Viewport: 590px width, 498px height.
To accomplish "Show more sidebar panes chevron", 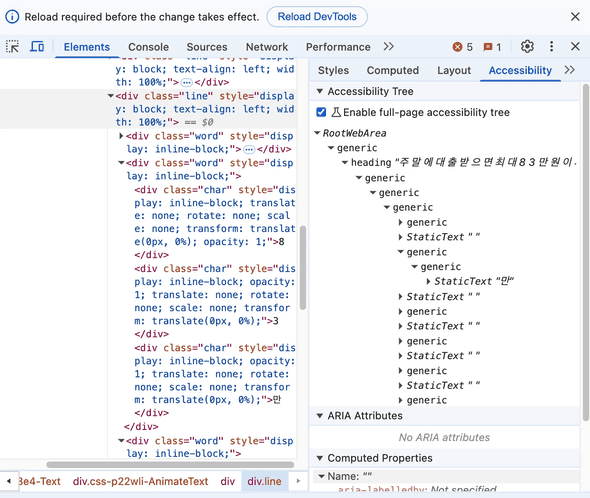I will click(570, 70).
